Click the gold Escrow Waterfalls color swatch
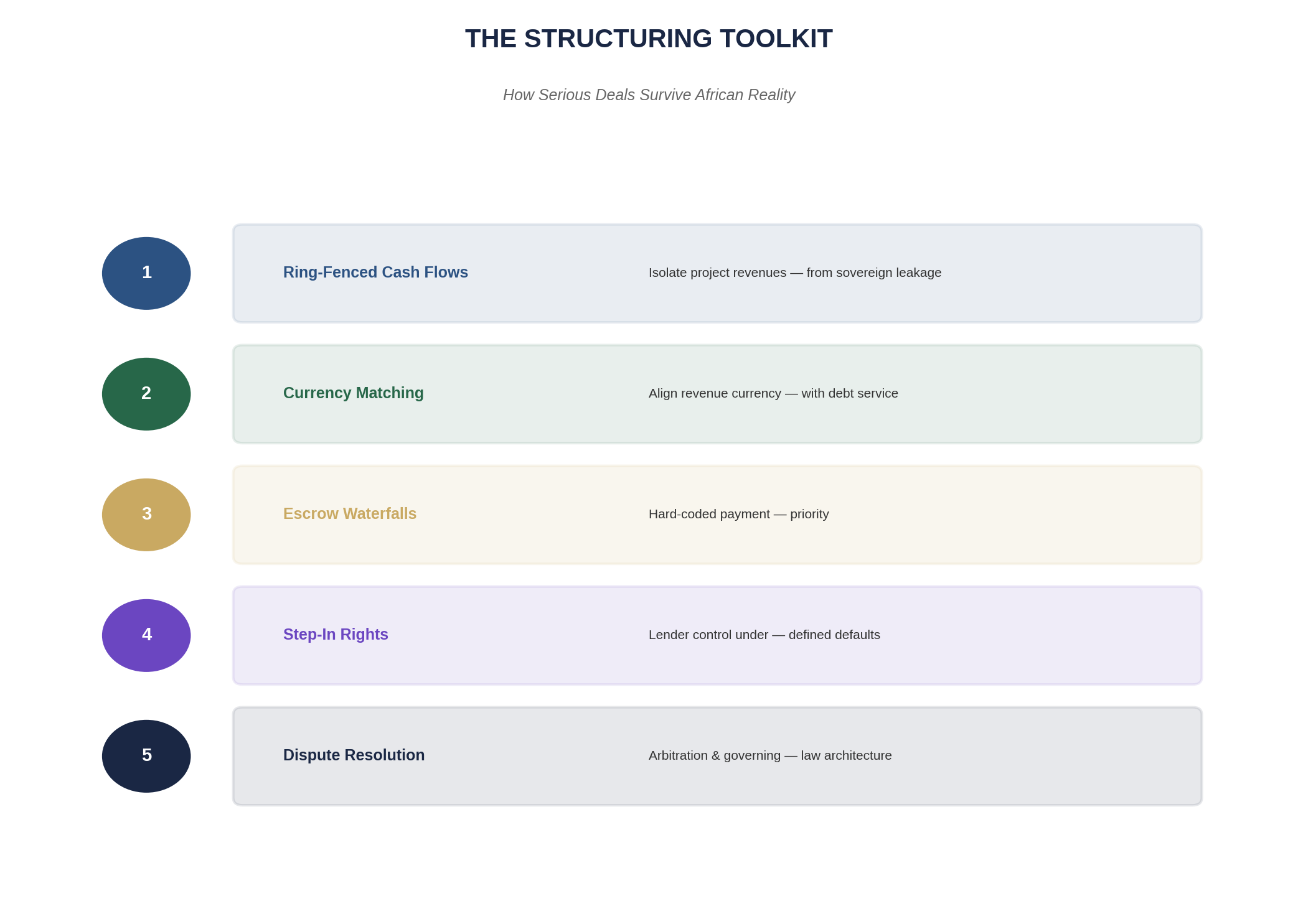The height and width of the screenshot is (924, 1298). [146, 515]
